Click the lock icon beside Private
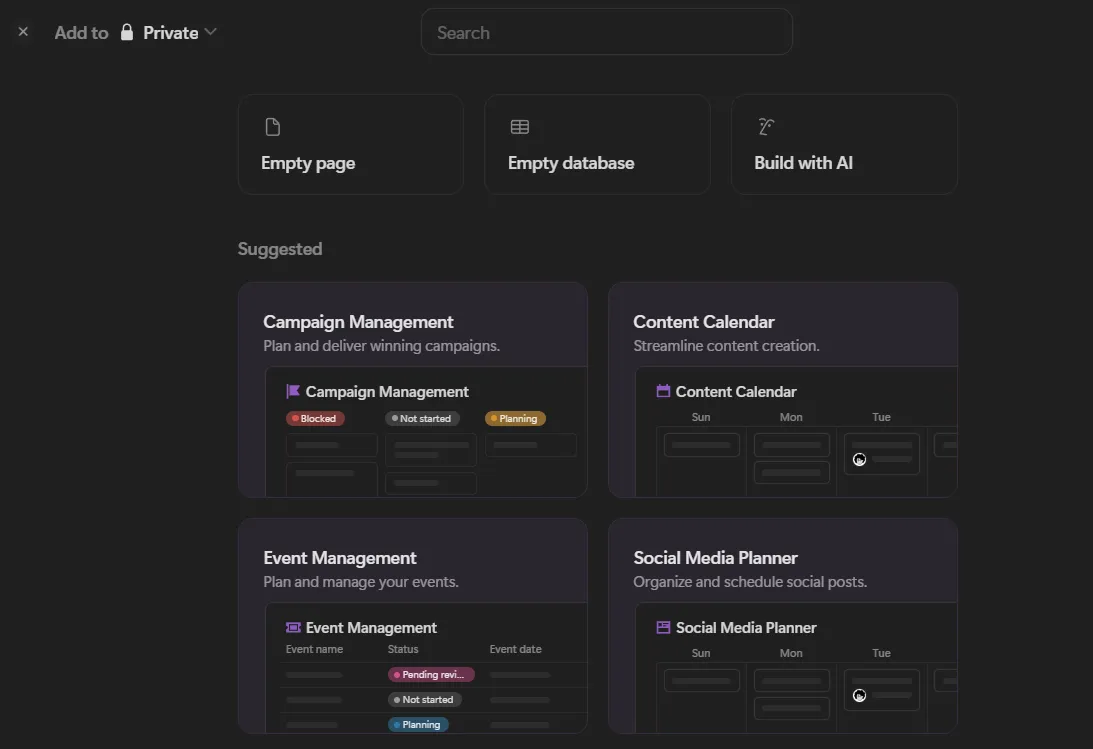 click(x=127, y=32)
